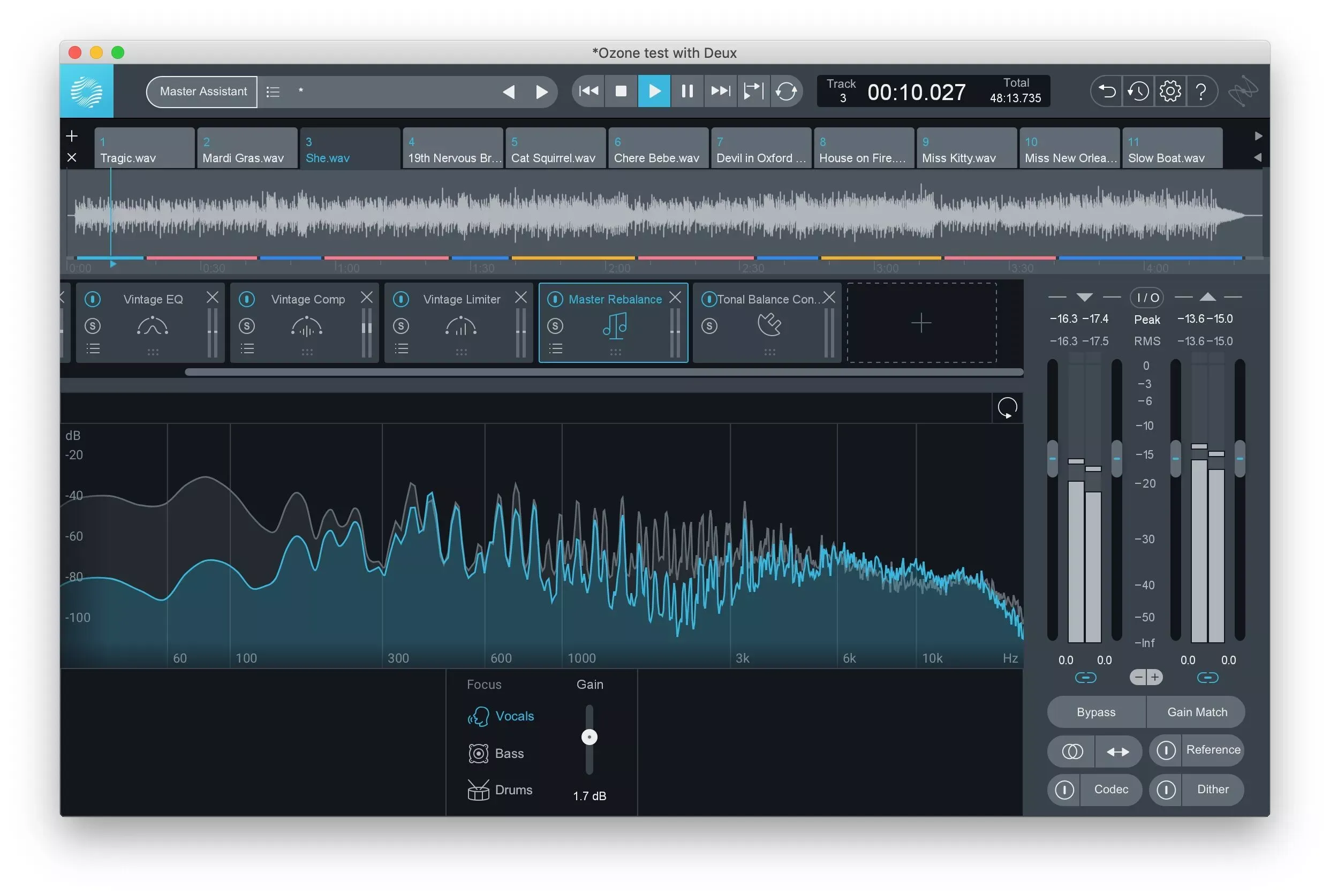Select the Miss Kitty.wav track tab

coord(966,148)
